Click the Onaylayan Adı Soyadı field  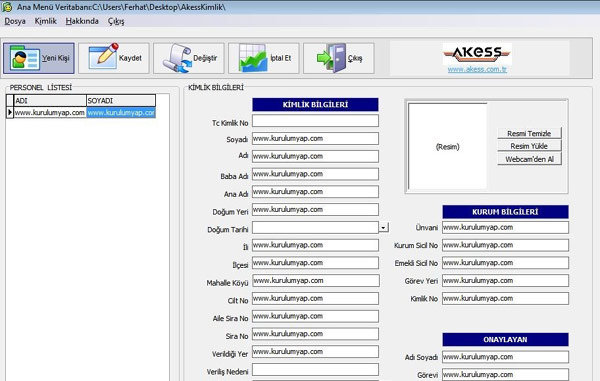505,357
